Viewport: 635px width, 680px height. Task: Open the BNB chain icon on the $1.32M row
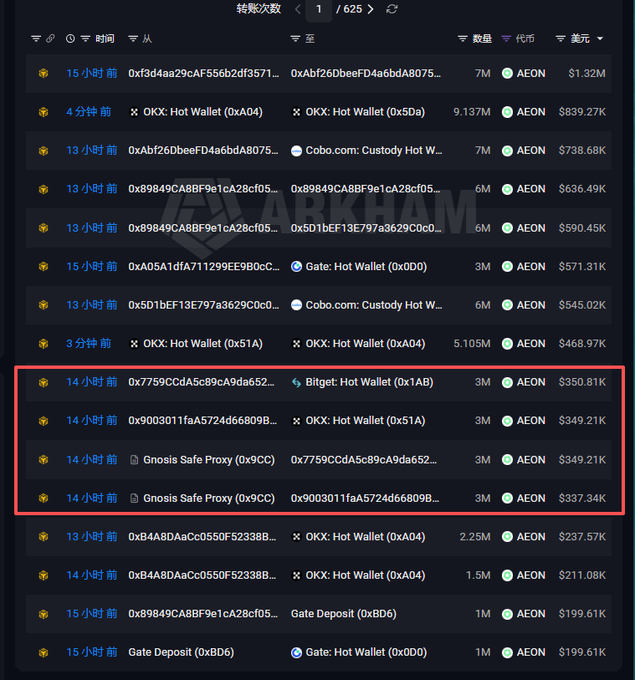[43, 73]
